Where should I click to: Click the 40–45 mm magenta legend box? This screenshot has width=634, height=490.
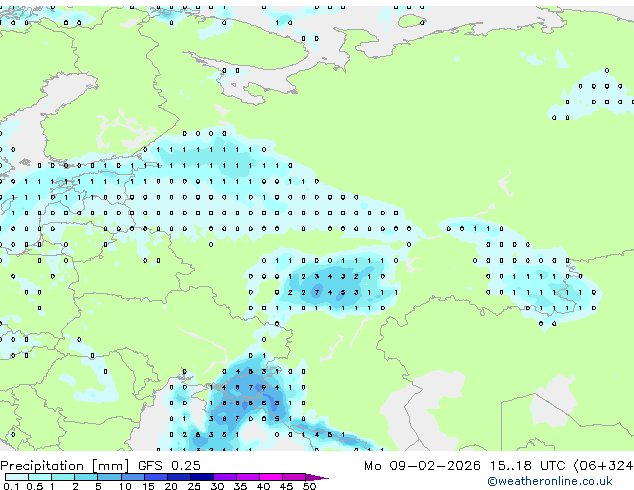point(271,477)
